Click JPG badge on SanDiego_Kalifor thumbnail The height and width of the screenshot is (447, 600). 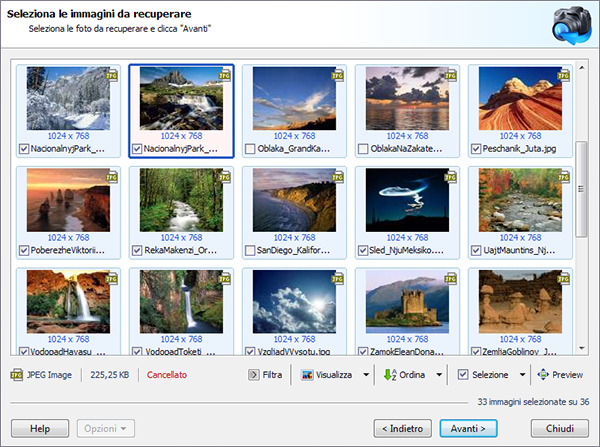(338, 177)
